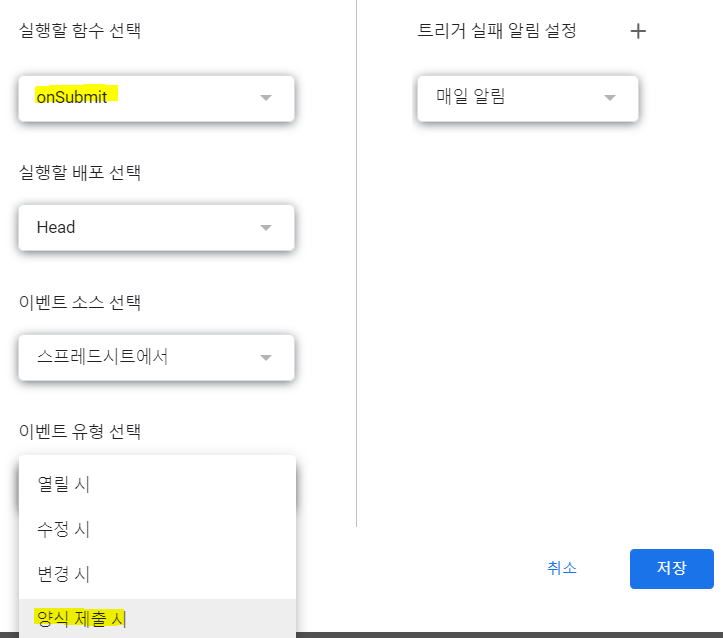Screen dimensions: 723x638
Task: Open the onSubmit function selector
Action: pos(156,99)
